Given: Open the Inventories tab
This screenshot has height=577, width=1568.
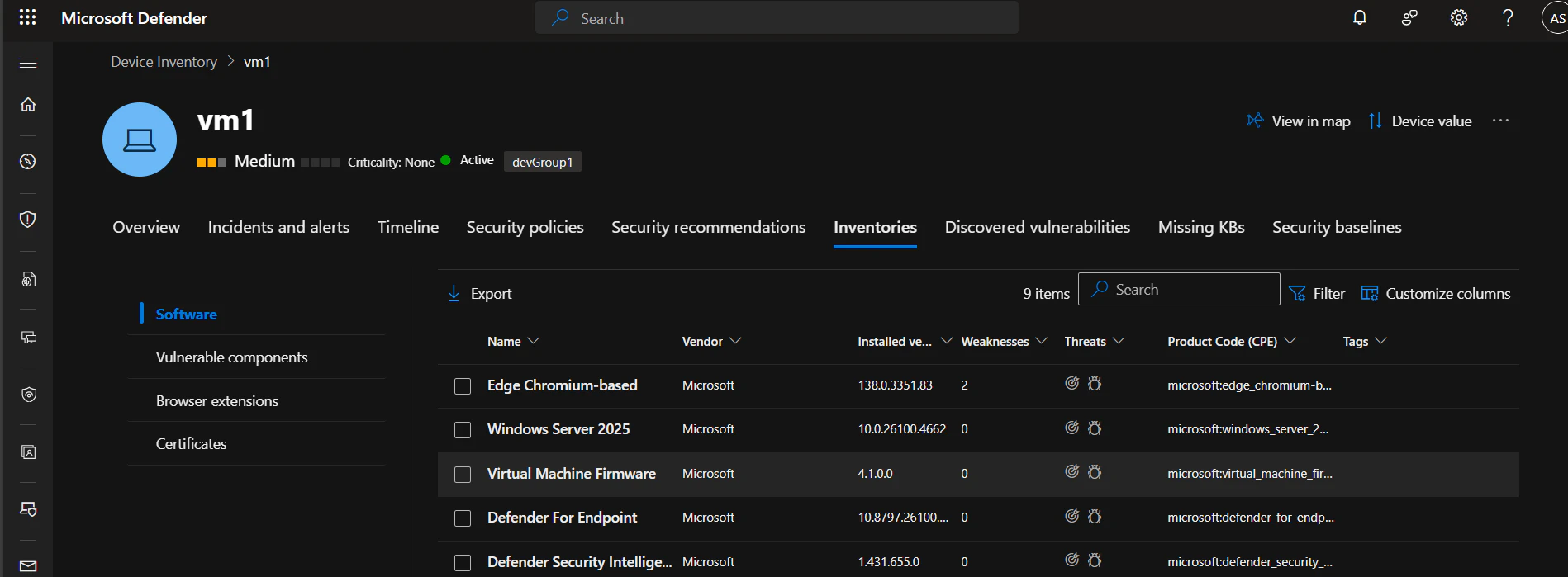Looking at the screenshot, I should (x=875, y=227).
